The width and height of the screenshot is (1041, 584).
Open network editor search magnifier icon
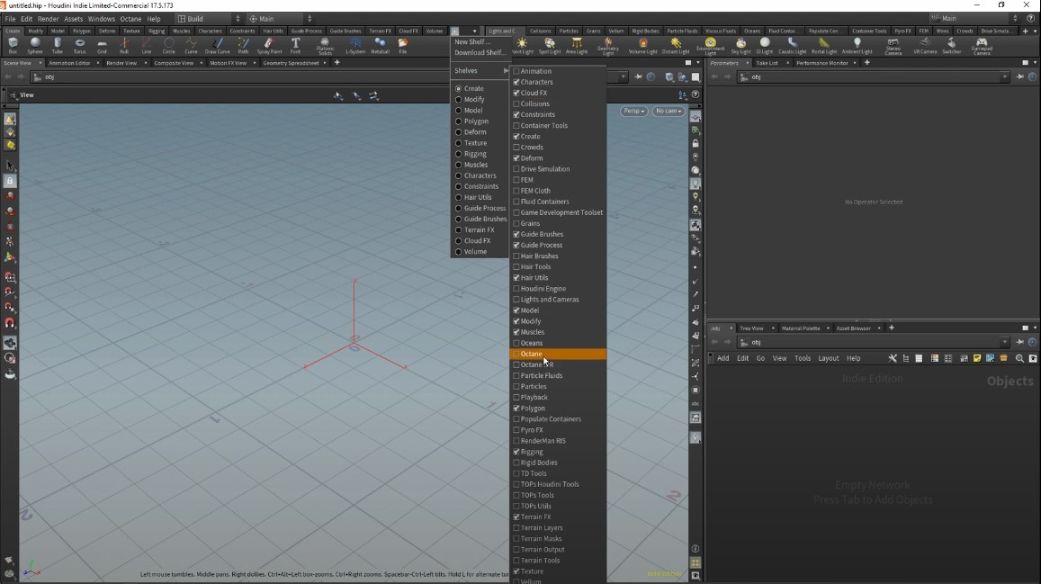[1019, 358]
